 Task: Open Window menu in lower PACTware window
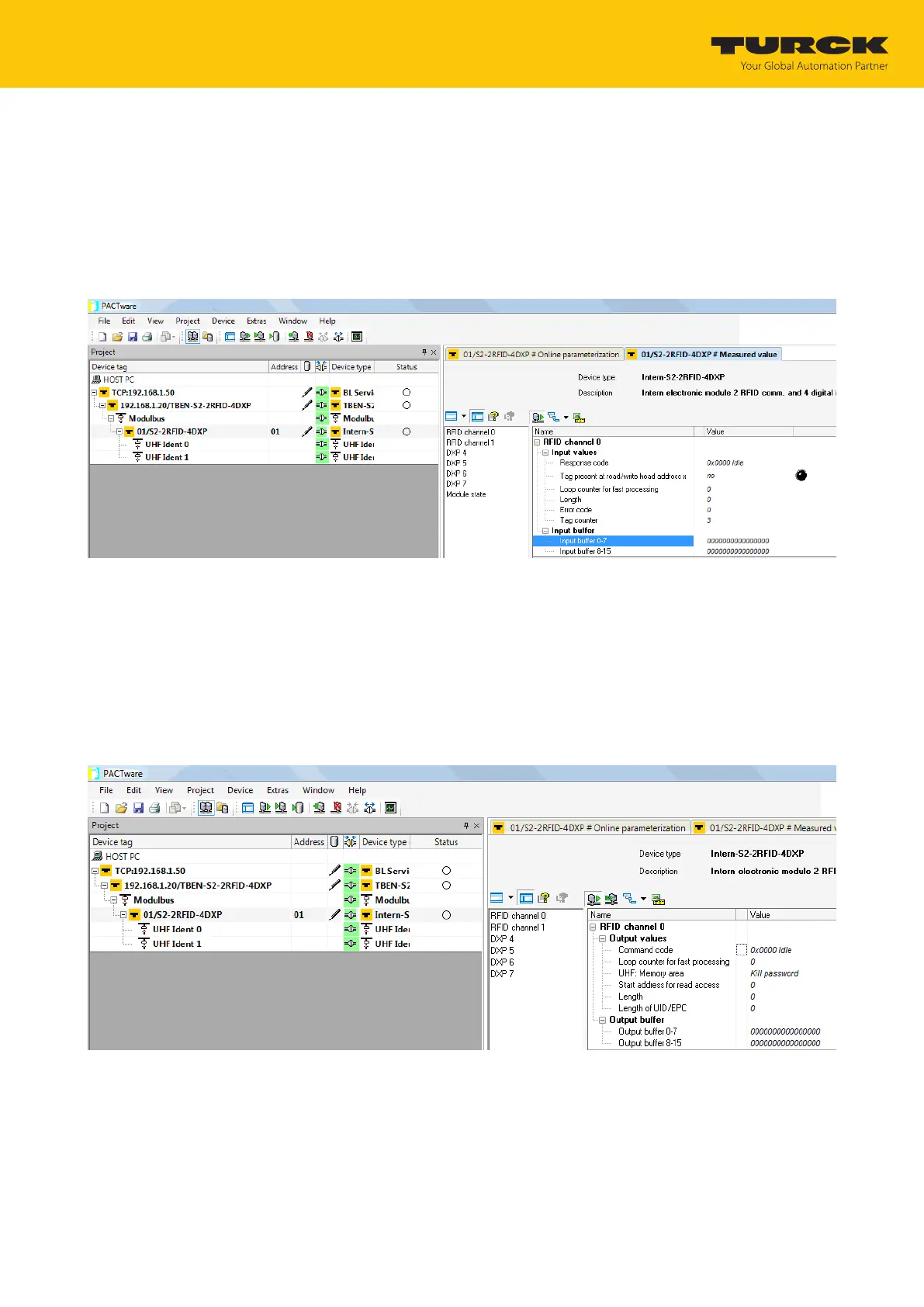[x=318, y=790]
